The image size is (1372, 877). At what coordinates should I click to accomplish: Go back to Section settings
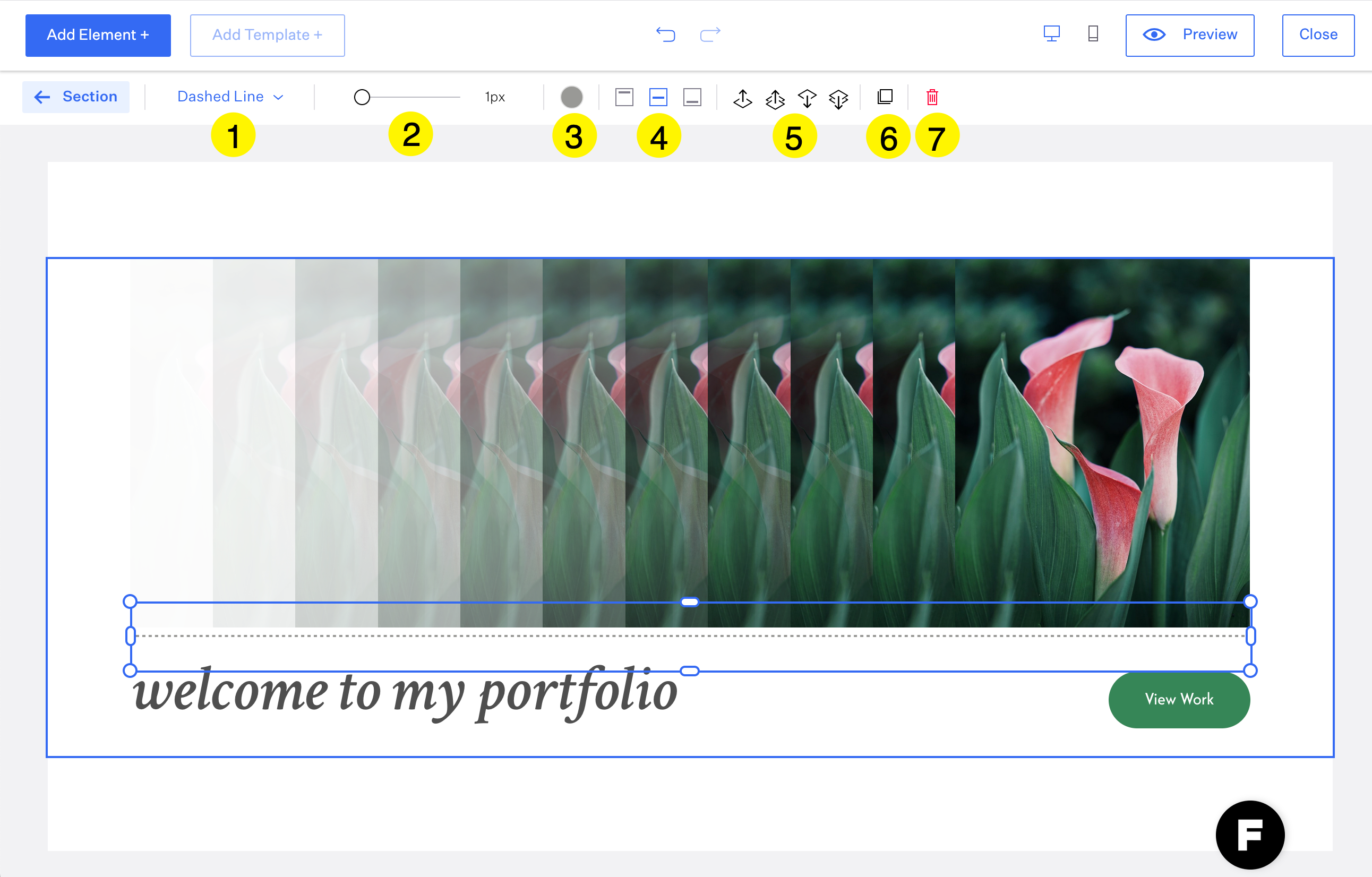(x=76, y=96)
